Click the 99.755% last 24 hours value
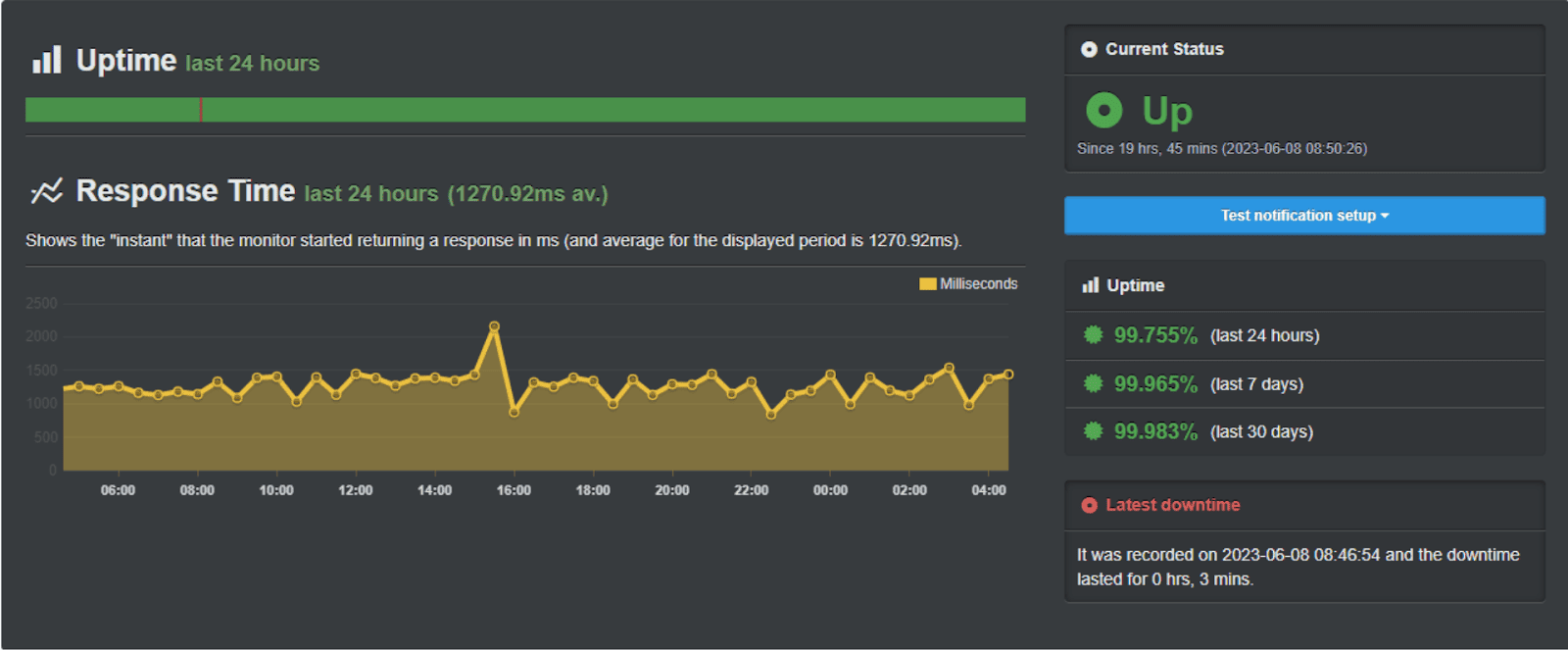Screen dimensions: 1568x650 click(1155, 335)
